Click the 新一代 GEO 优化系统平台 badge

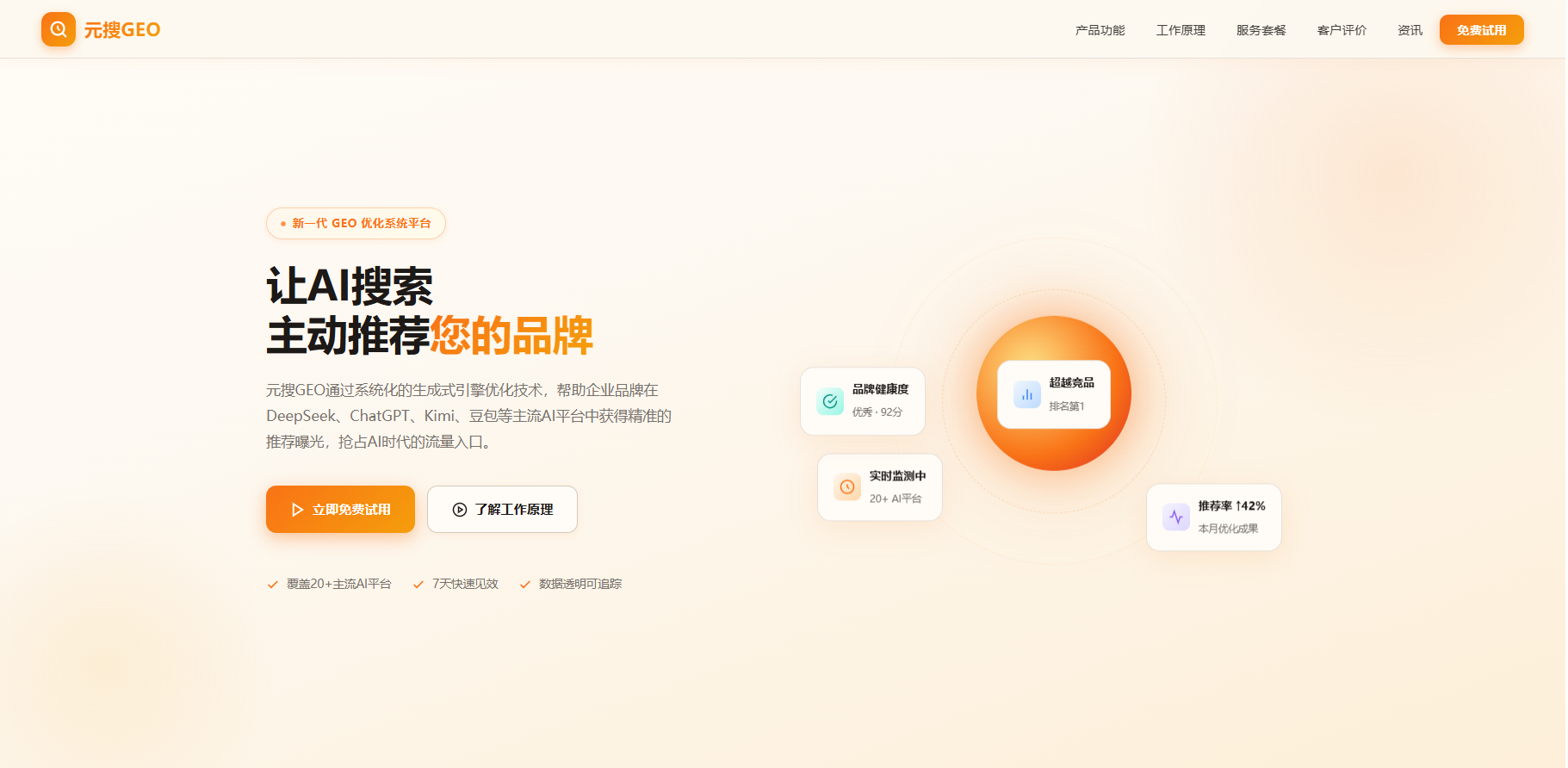point(356,223)
